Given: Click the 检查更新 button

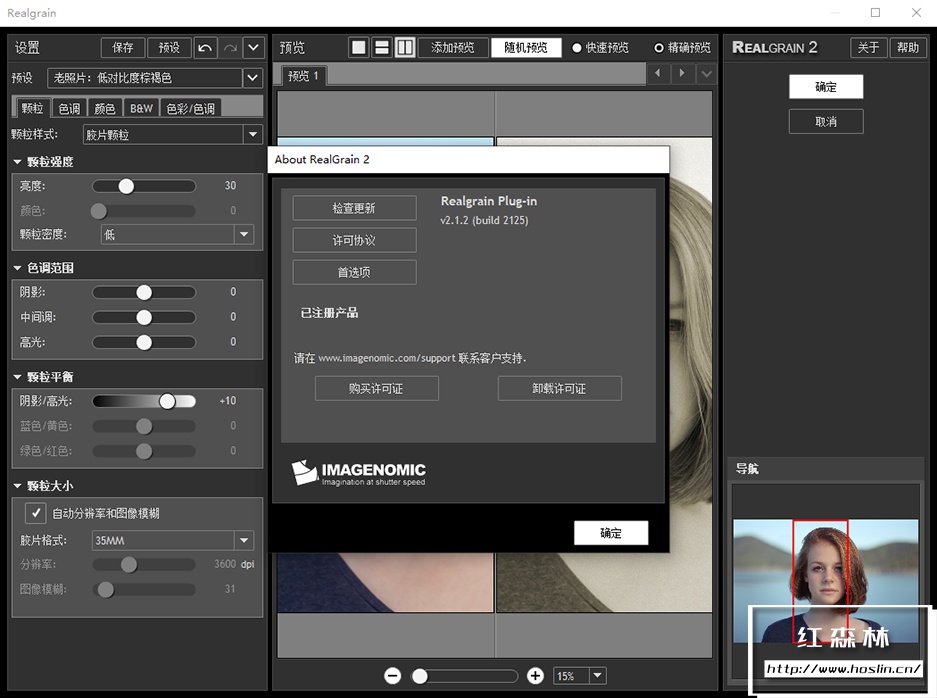Looking at the screenshot, I should [354, 208].
